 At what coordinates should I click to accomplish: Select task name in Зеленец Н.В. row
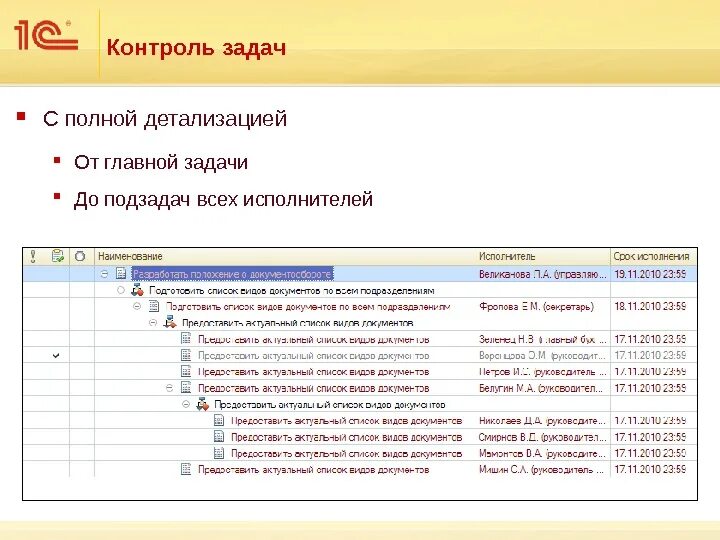point(314,339)
